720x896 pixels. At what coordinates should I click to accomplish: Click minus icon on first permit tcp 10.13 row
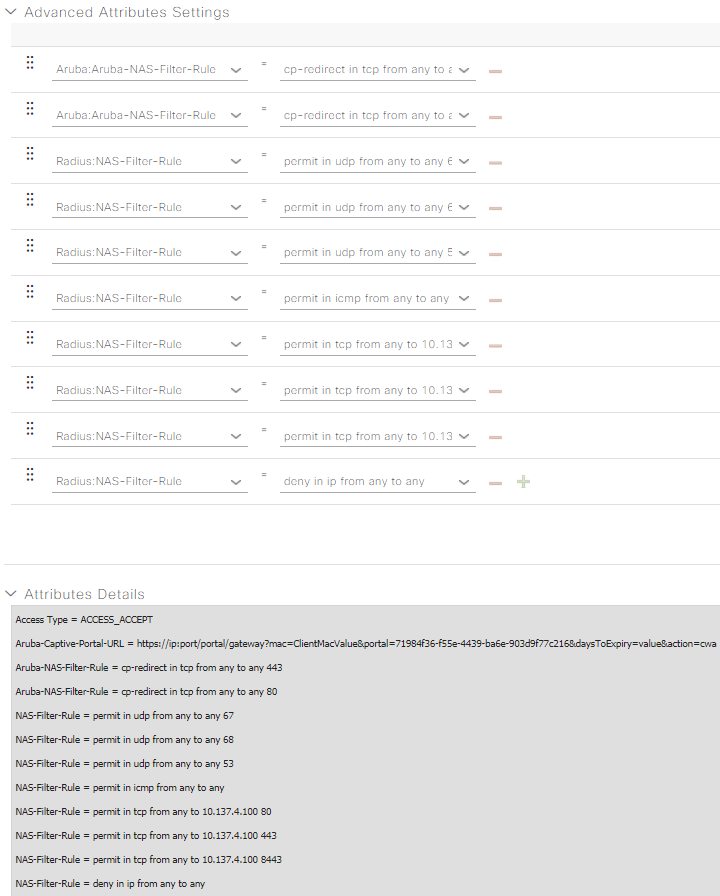pyautogui.click(x=495, y=346)
